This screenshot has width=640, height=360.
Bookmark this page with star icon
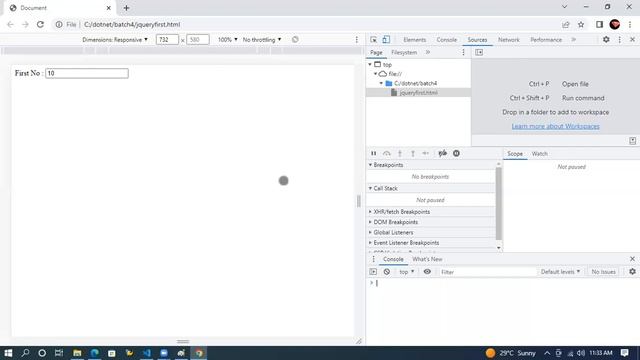click(581, 24)
